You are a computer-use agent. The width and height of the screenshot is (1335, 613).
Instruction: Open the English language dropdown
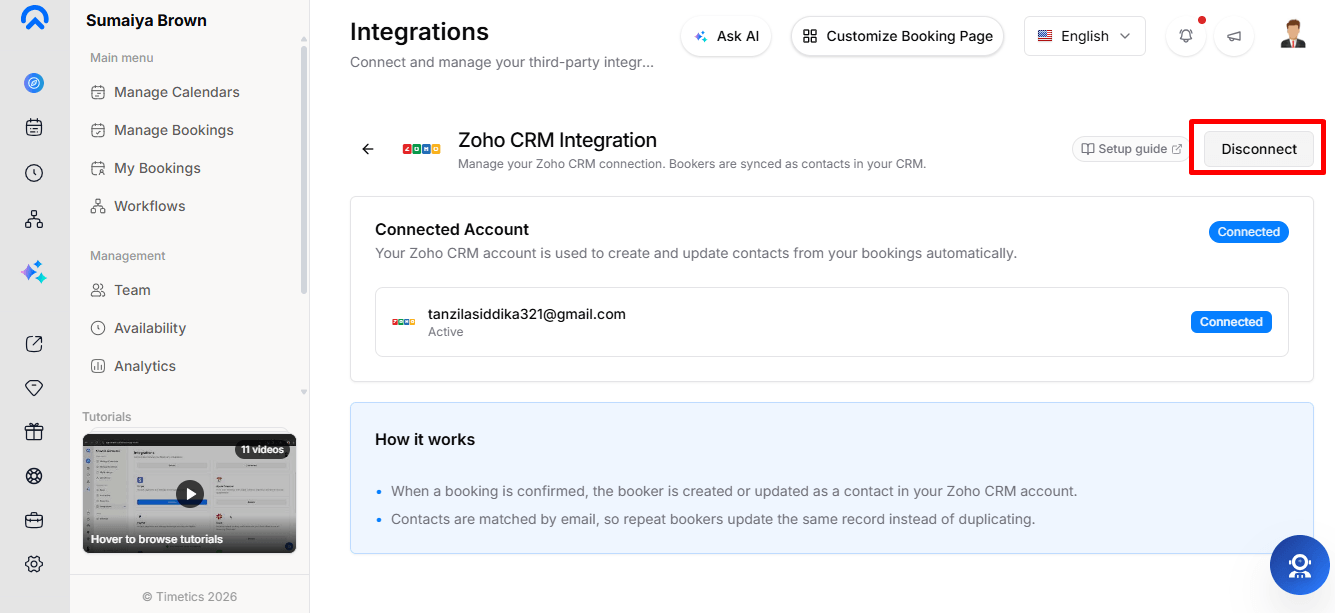coord(1085,36)
